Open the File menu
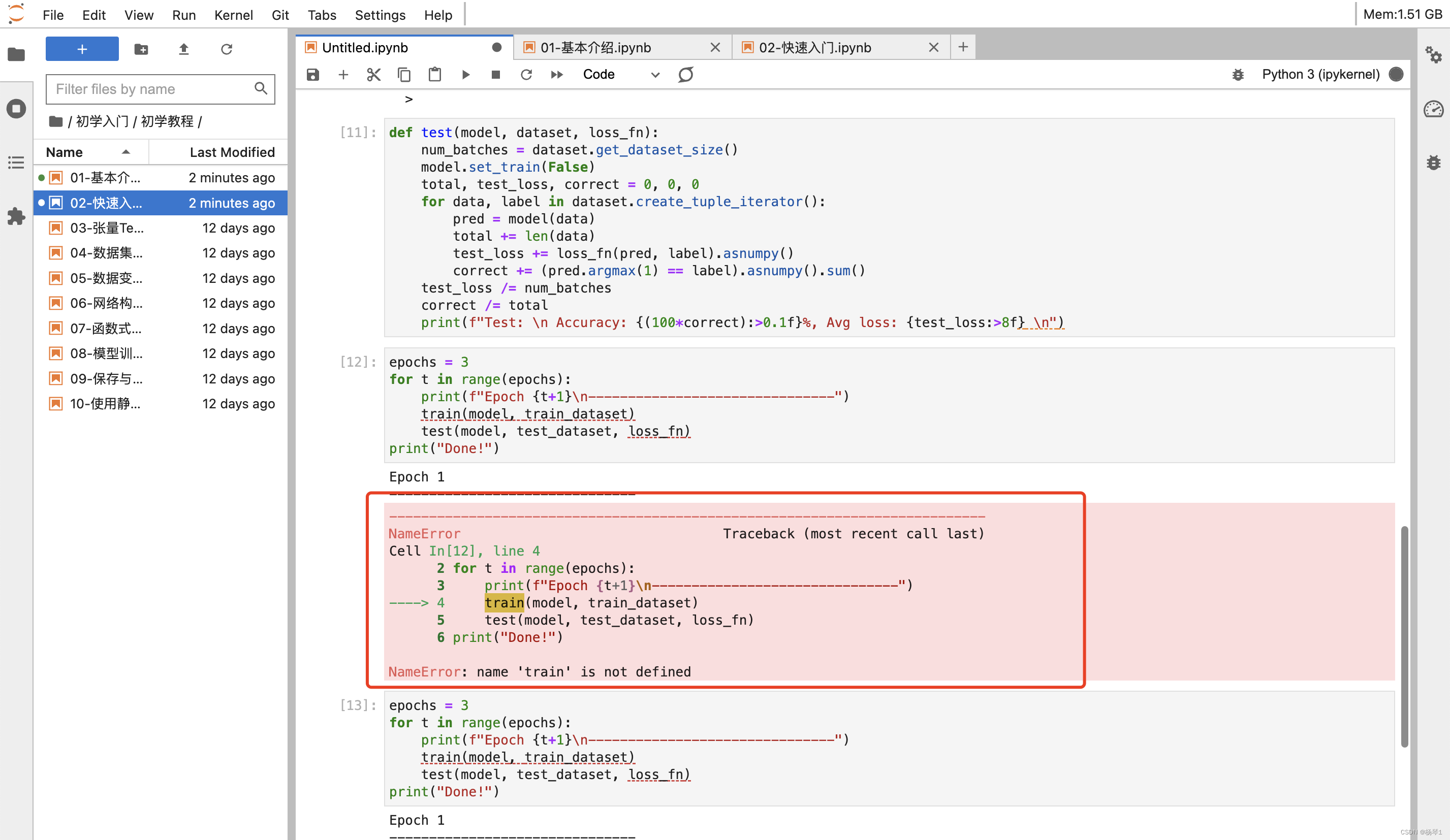 pyautogui.click(x=53, y=15)
